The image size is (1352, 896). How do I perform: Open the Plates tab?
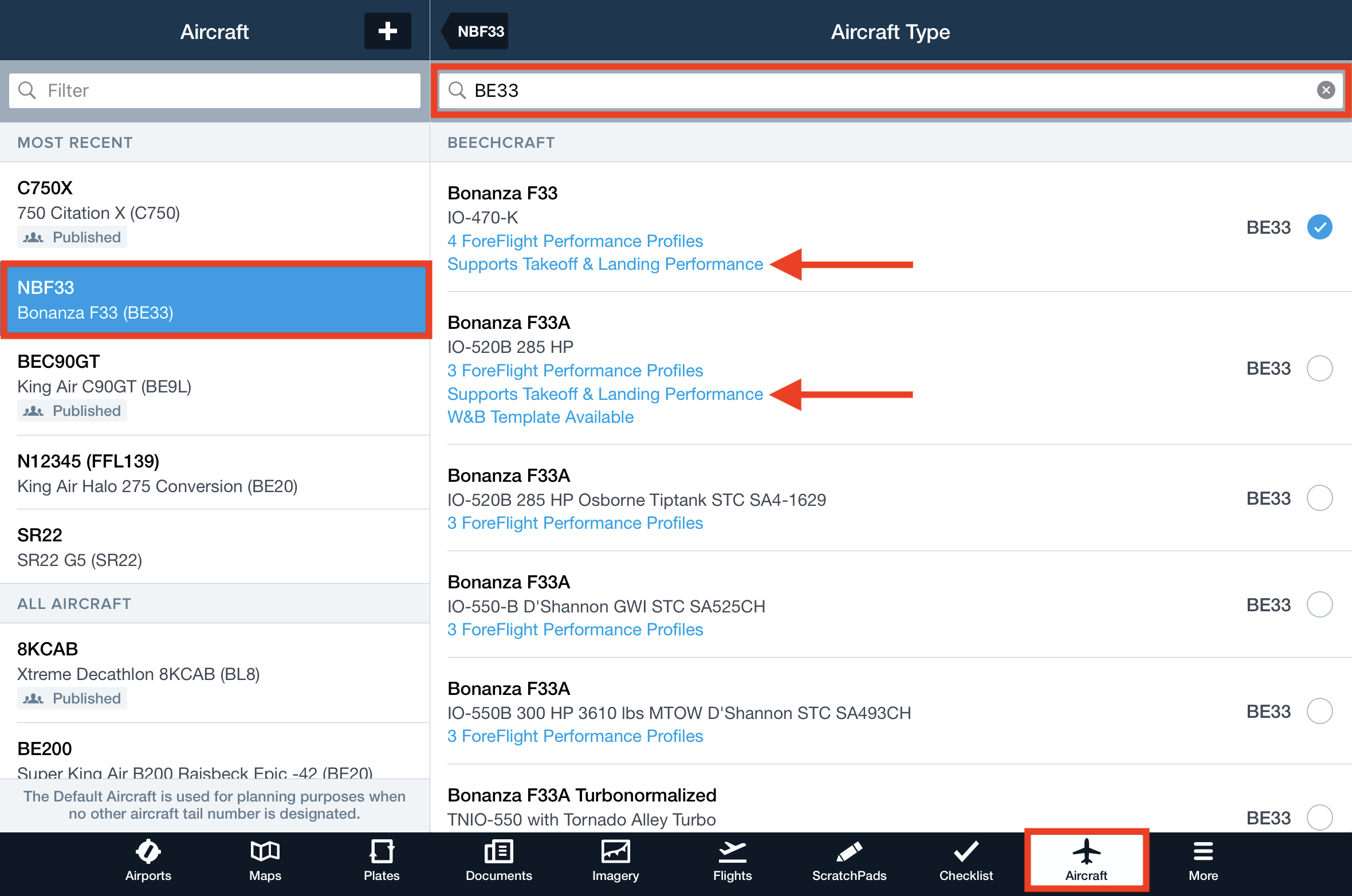pos(382,862)
